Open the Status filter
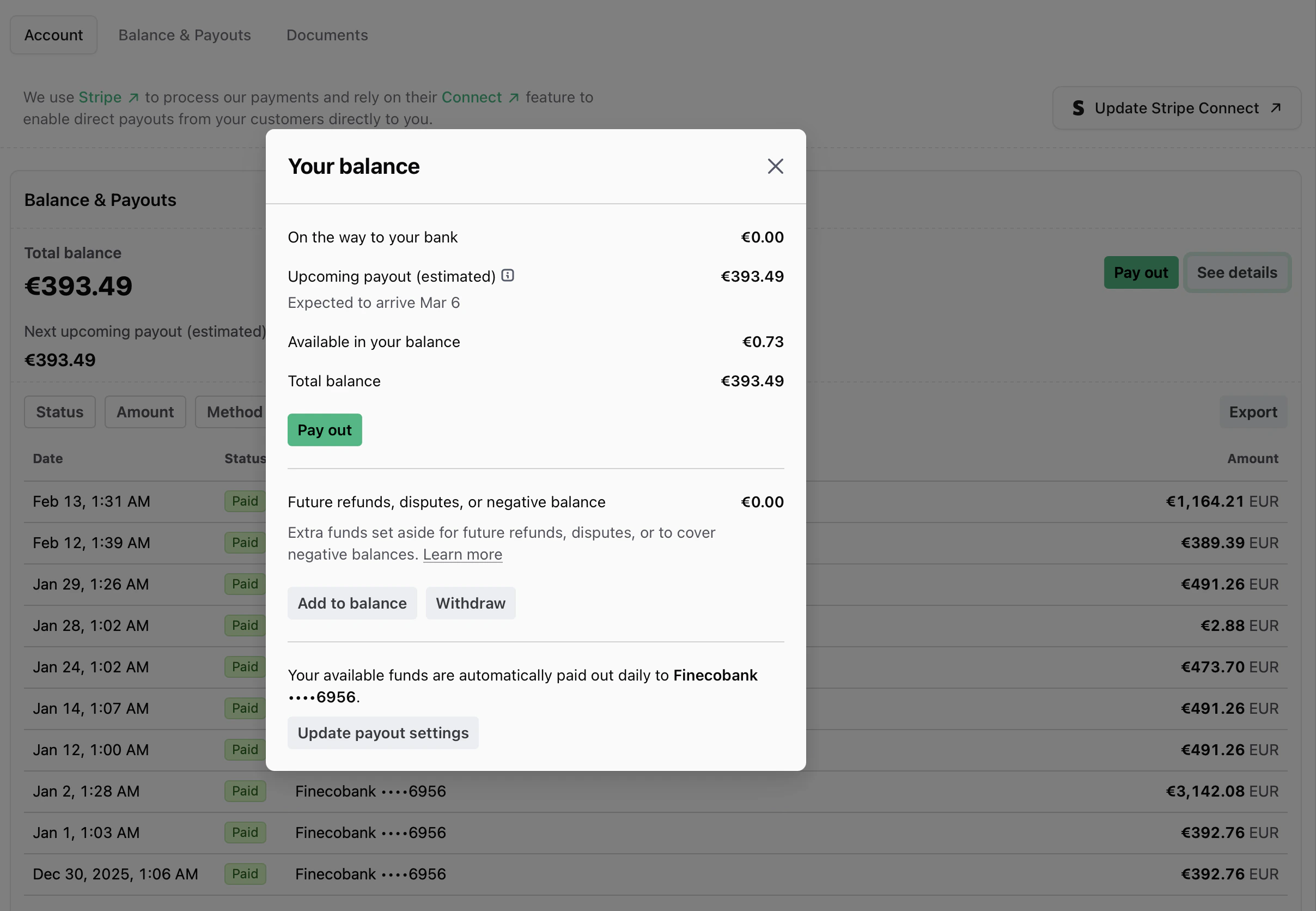The image size is (1316, 911). pos(59,411)
